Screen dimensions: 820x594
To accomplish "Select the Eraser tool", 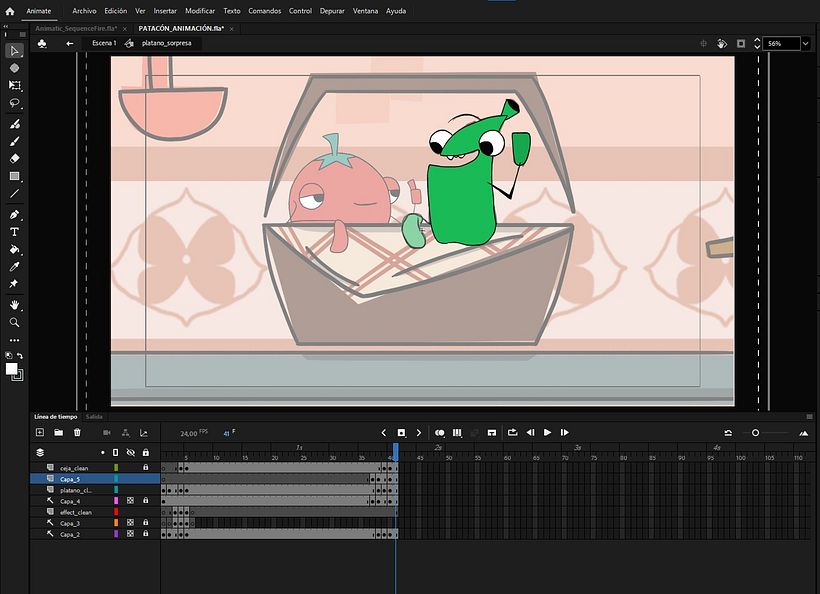I will pyautogui.click(x=15, y=158).
